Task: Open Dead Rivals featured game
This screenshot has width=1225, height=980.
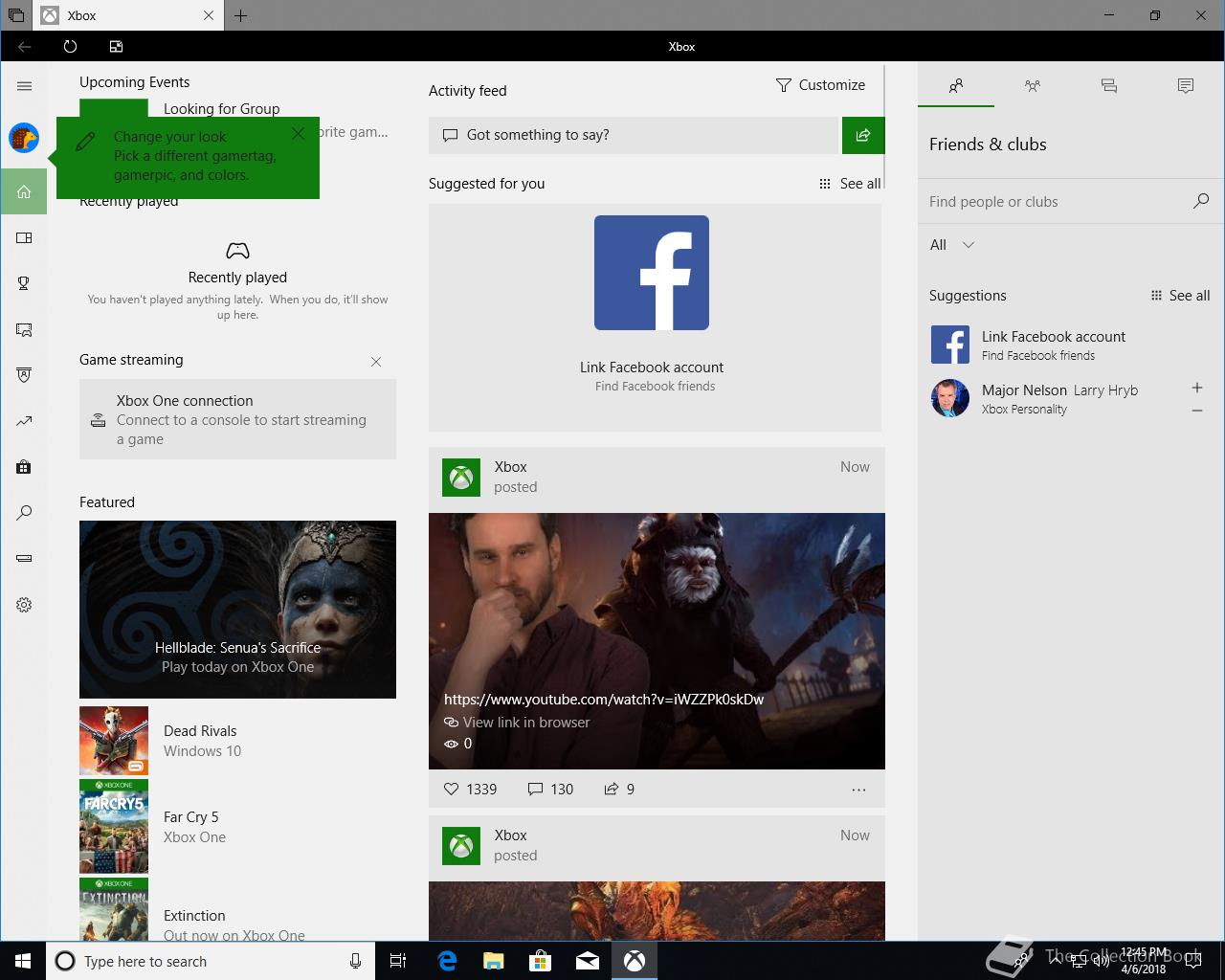Action: 237,741
